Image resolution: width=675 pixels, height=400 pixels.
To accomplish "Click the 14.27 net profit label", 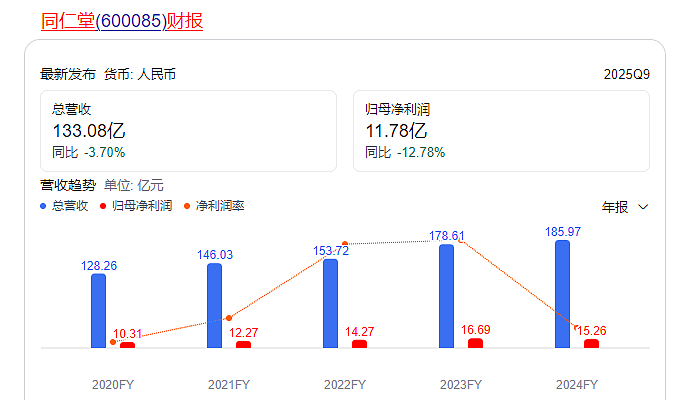I will 359,332.
